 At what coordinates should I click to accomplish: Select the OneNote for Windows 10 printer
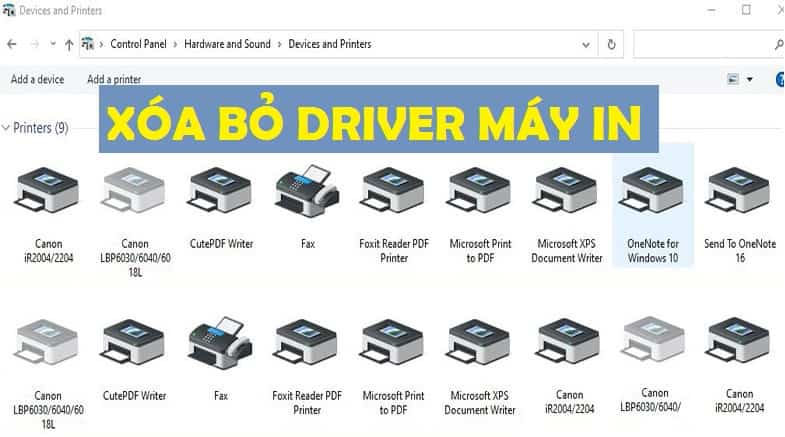(653, 204)
